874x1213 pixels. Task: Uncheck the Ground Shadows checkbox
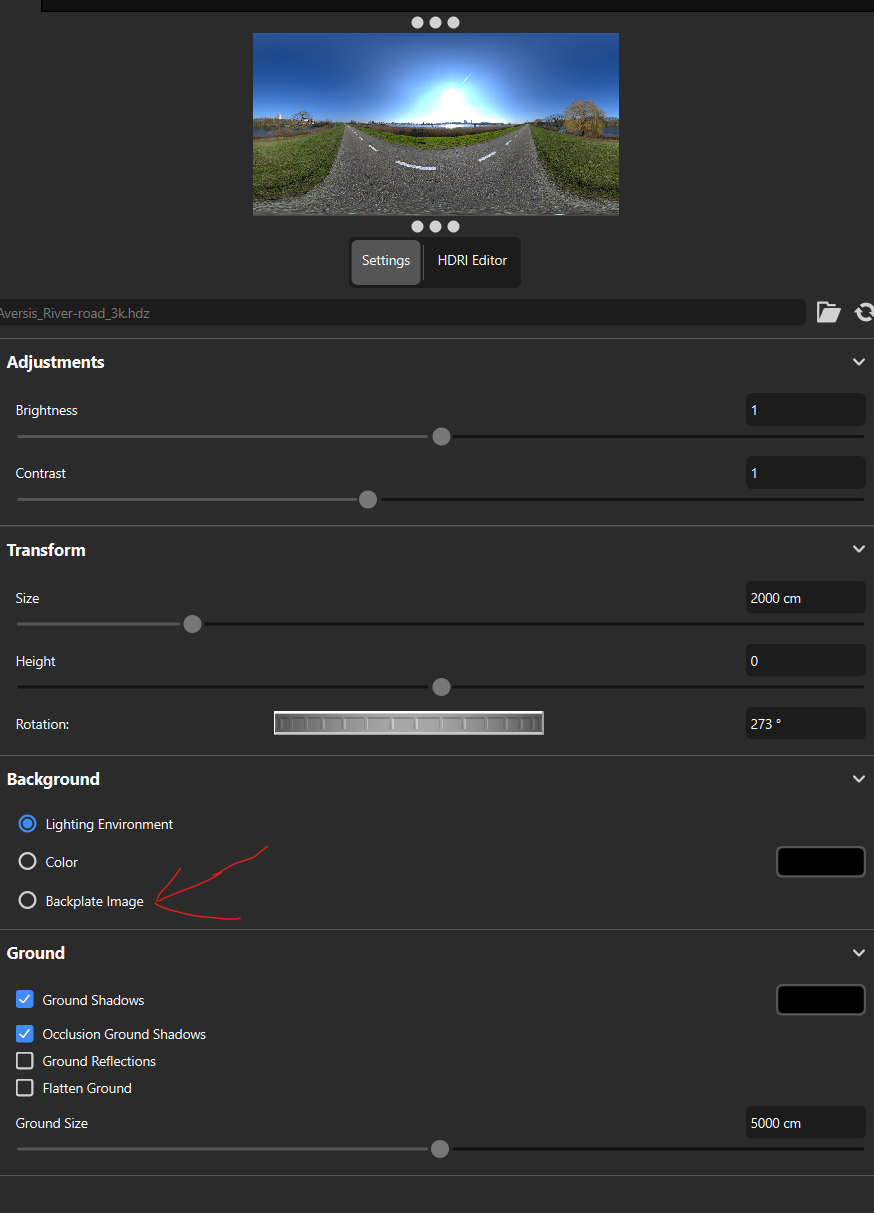[25, 999]
